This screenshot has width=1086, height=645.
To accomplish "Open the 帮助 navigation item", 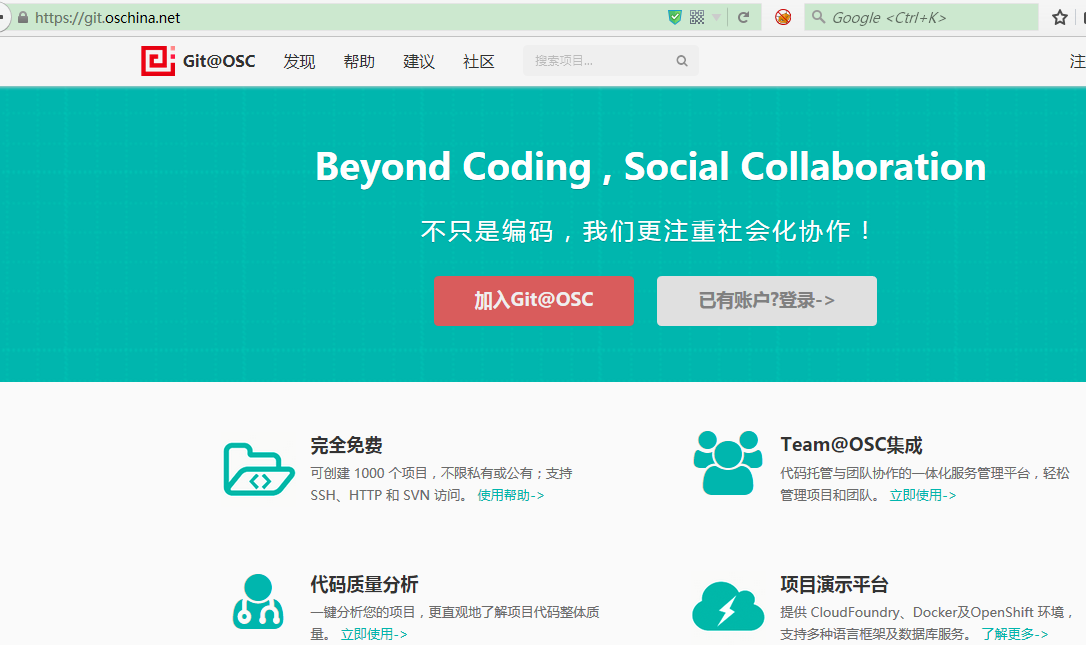I will [x=359, y=62].
